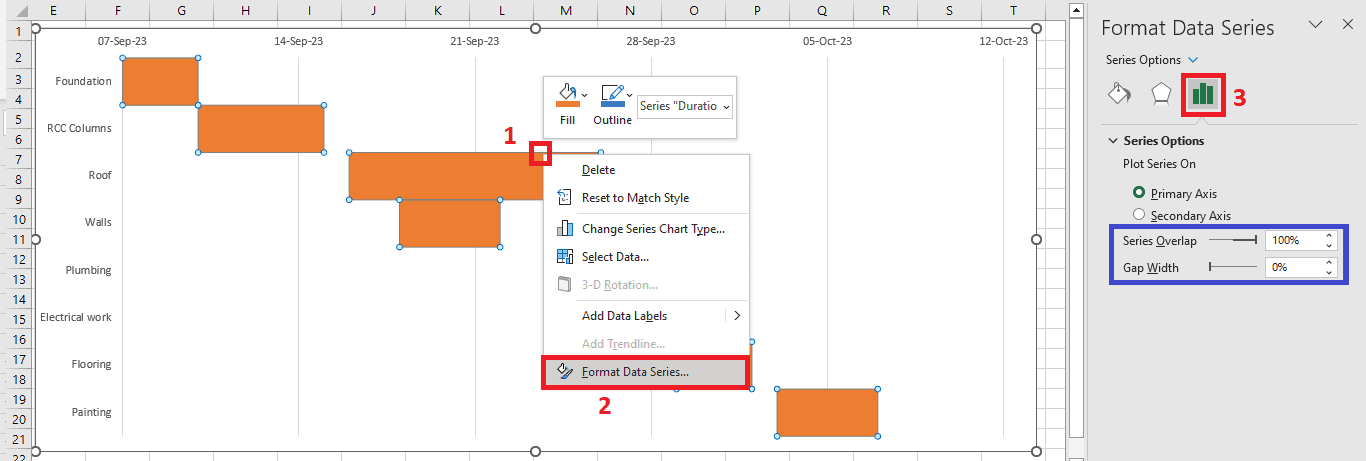Decrease Series Overlap with the down spinner
This screenshot has width=1366, height=461.
point(1328,245)
